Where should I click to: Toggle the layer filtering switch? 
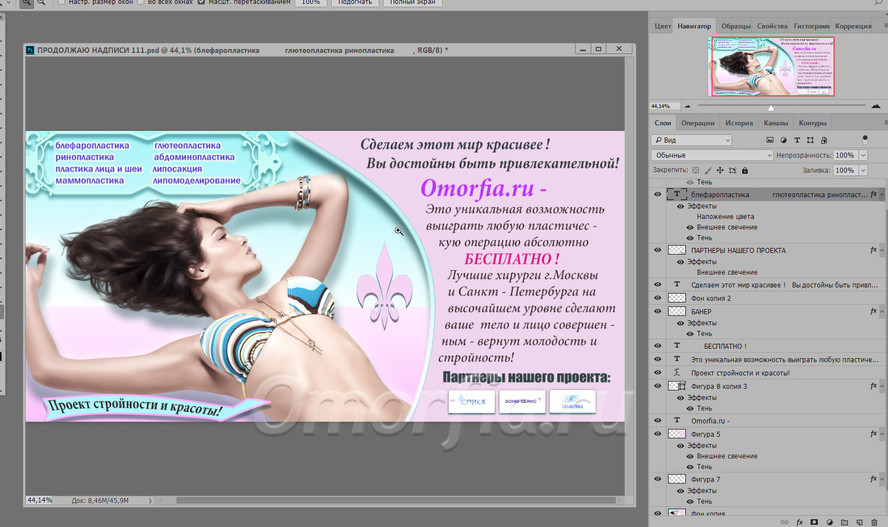865,139
